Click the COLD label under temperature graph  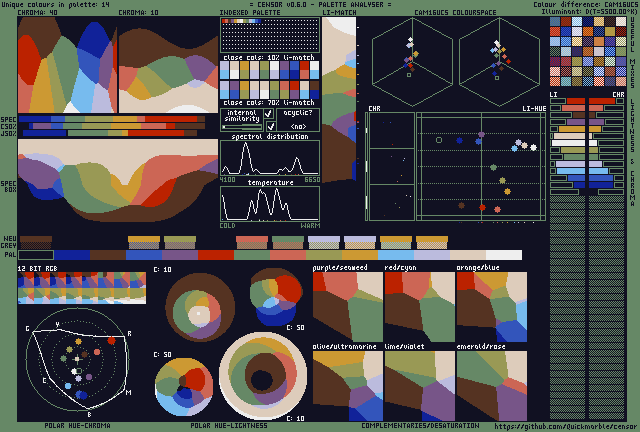tap(228, 225)
